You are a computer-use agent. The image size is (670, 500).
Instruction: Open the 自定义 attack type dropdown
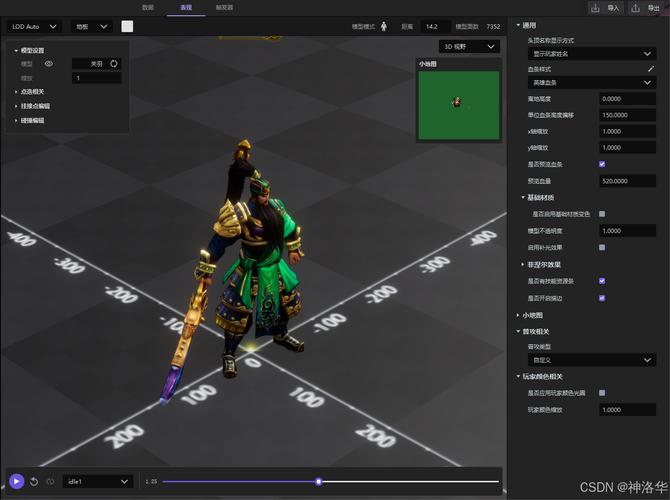click(x=592, y=360)
